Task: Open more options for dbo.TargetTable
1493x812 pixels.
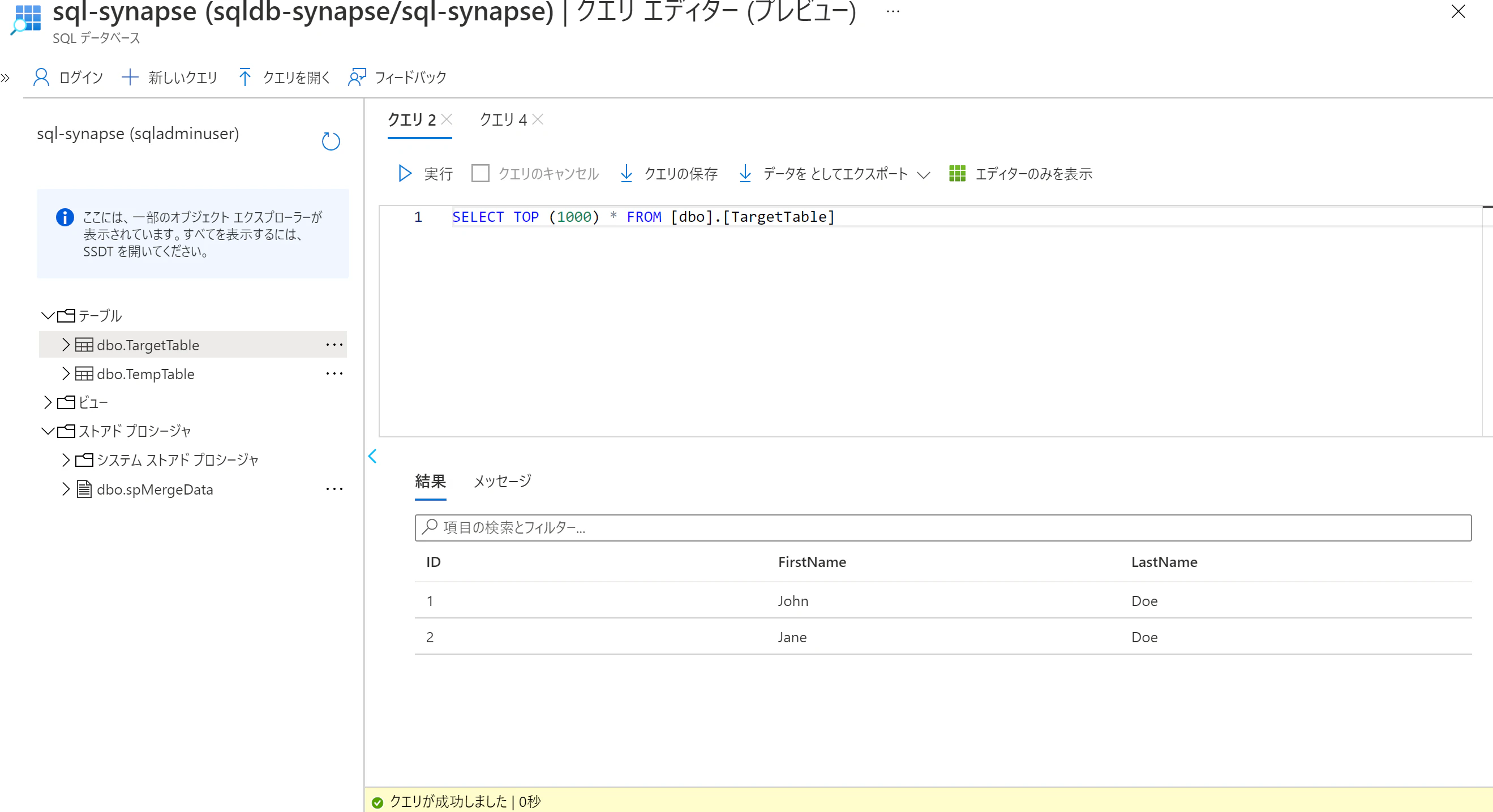Action: point(334,345)
